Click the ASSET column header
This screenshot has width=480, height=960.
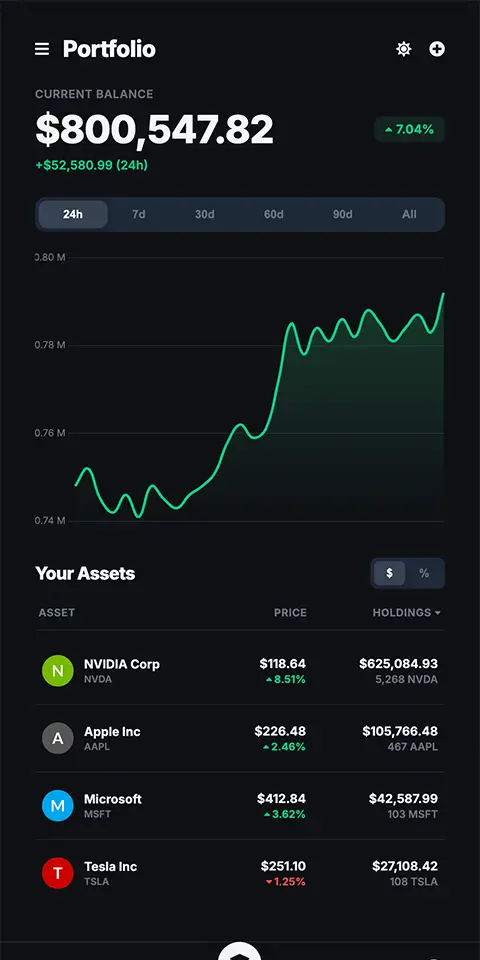point(57,612)
